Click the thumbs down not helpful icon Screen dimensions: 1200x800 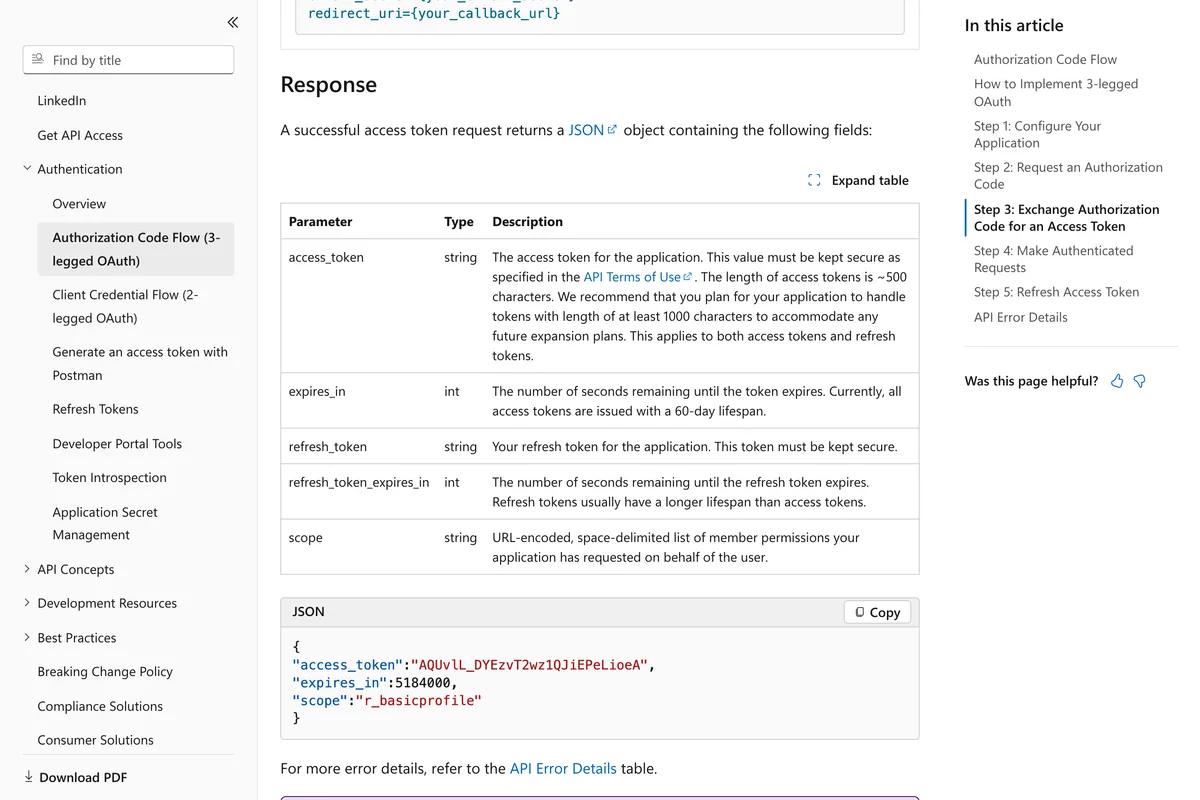click(1139, 381)
